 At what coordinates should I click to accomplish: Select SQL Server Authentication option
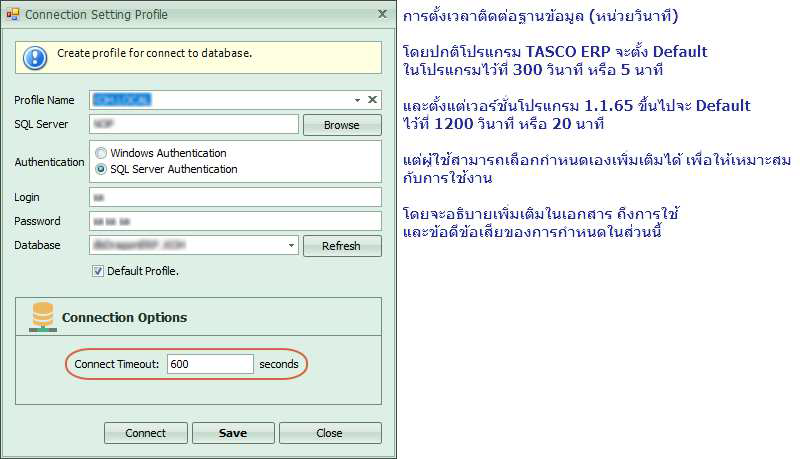point(101,169)
